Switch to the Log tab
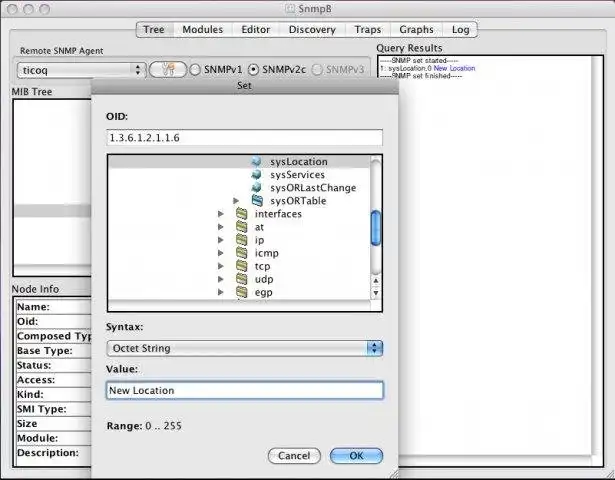Viewport: 615px width, 480px height. (460, 30)
